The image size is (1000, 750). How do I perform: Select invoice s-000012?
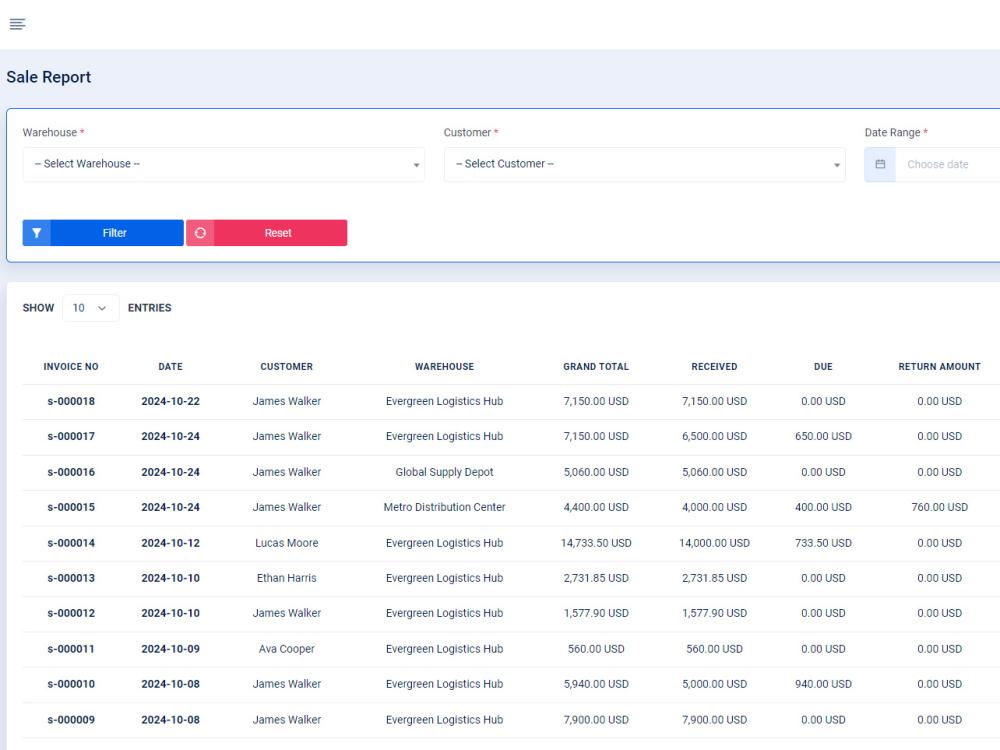(71, 613)
